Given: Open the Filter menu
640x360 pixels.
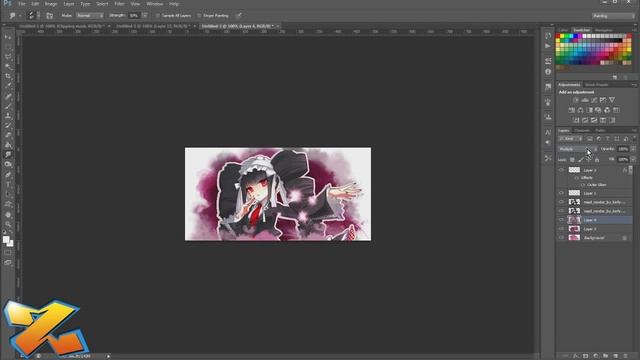Looking at the screenshot, I should 119,4.
